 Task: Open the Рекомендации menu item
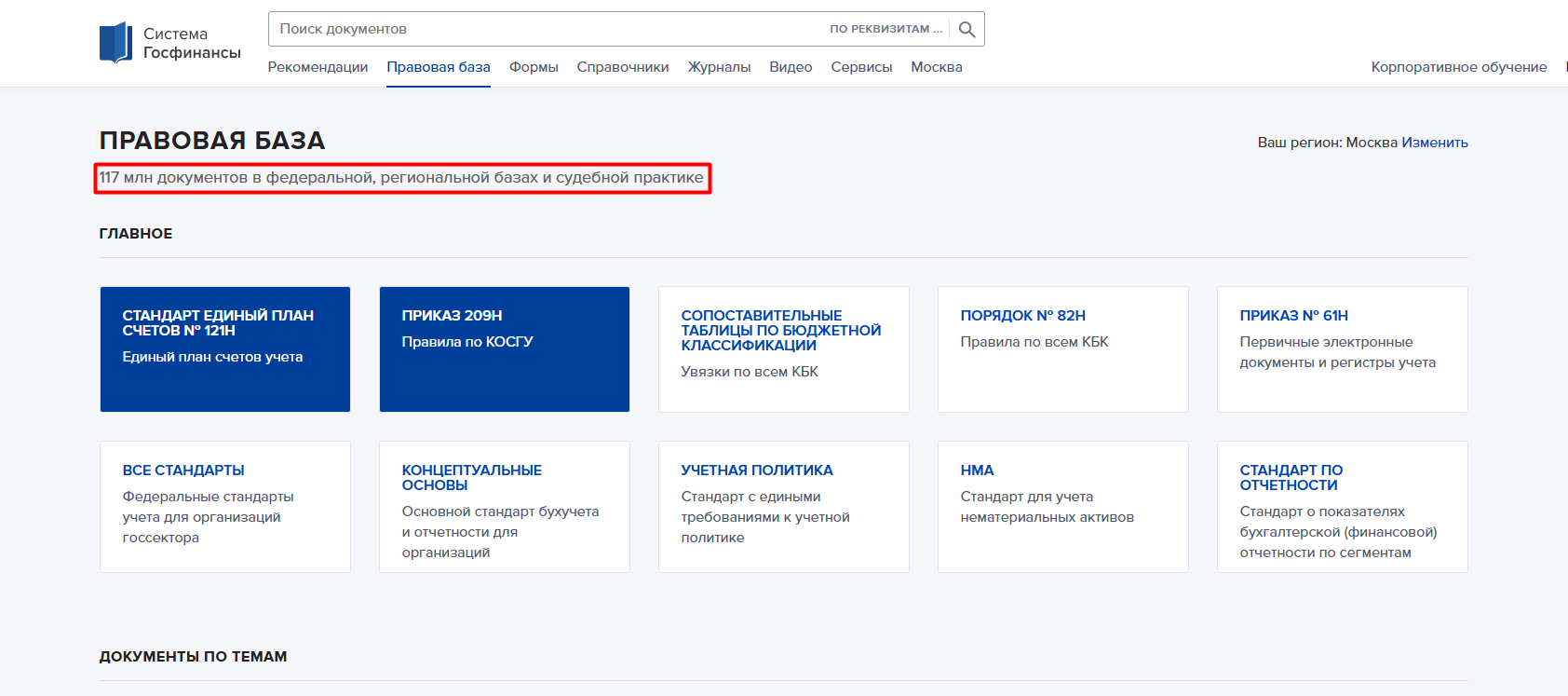318,67
